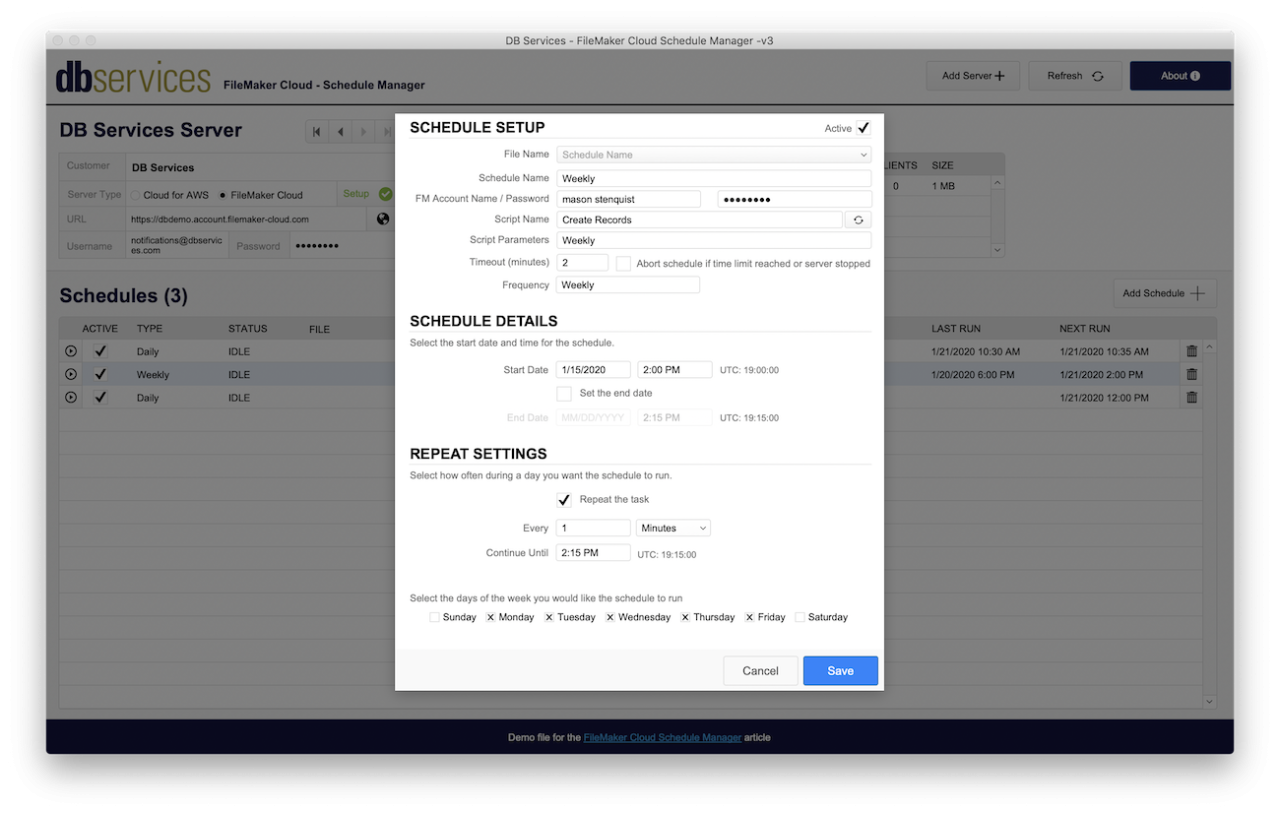
Task: Click the start time field 2:00 PM
Action: (x=675, y=370)
